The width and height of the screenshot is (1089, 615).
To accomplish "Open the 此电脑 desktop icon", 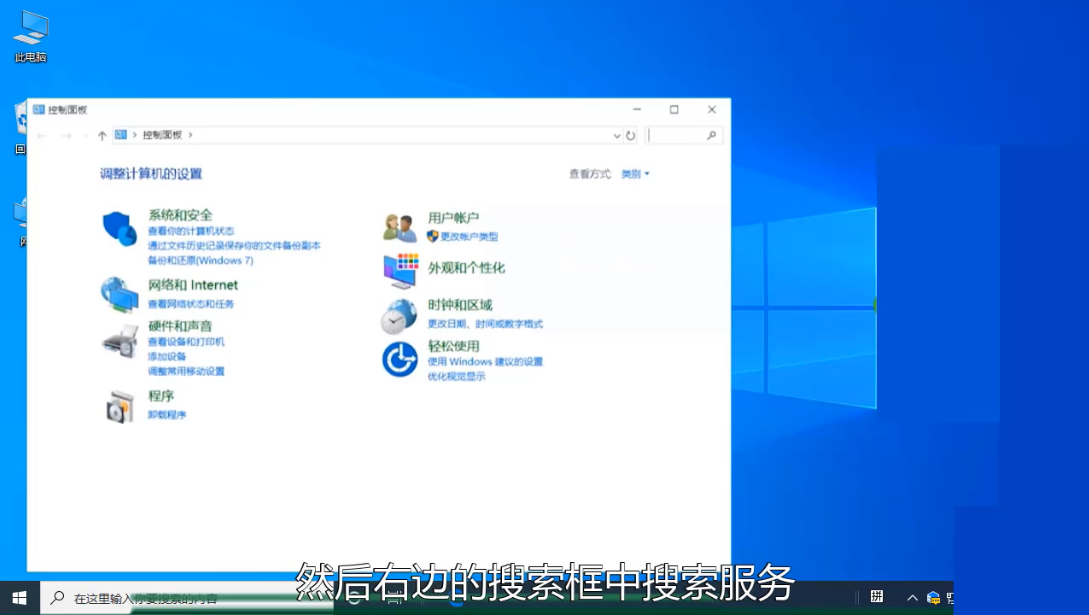I will pyautogui.click(x=31, y=30).
